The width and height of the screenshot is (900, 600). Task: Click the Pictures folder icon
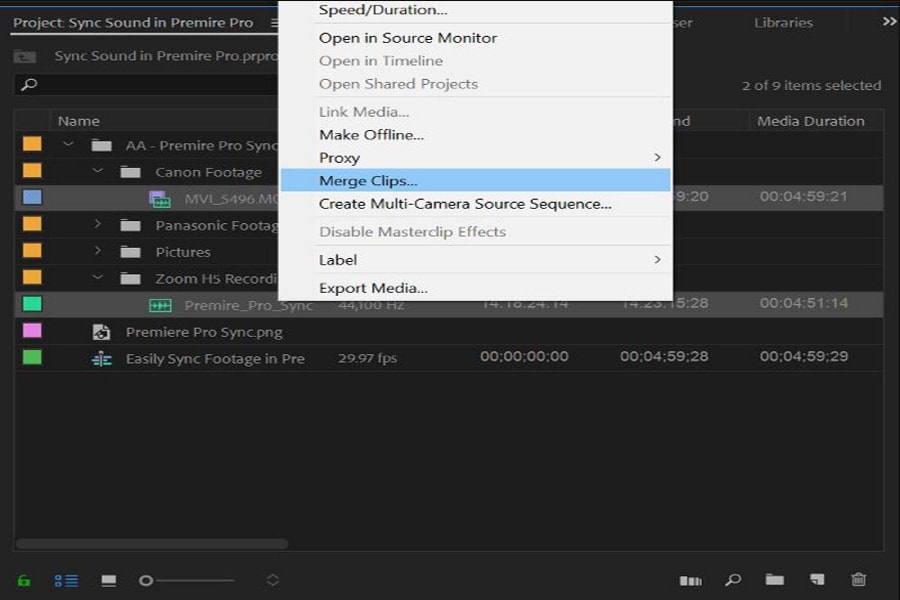click(x=130, y=251)
